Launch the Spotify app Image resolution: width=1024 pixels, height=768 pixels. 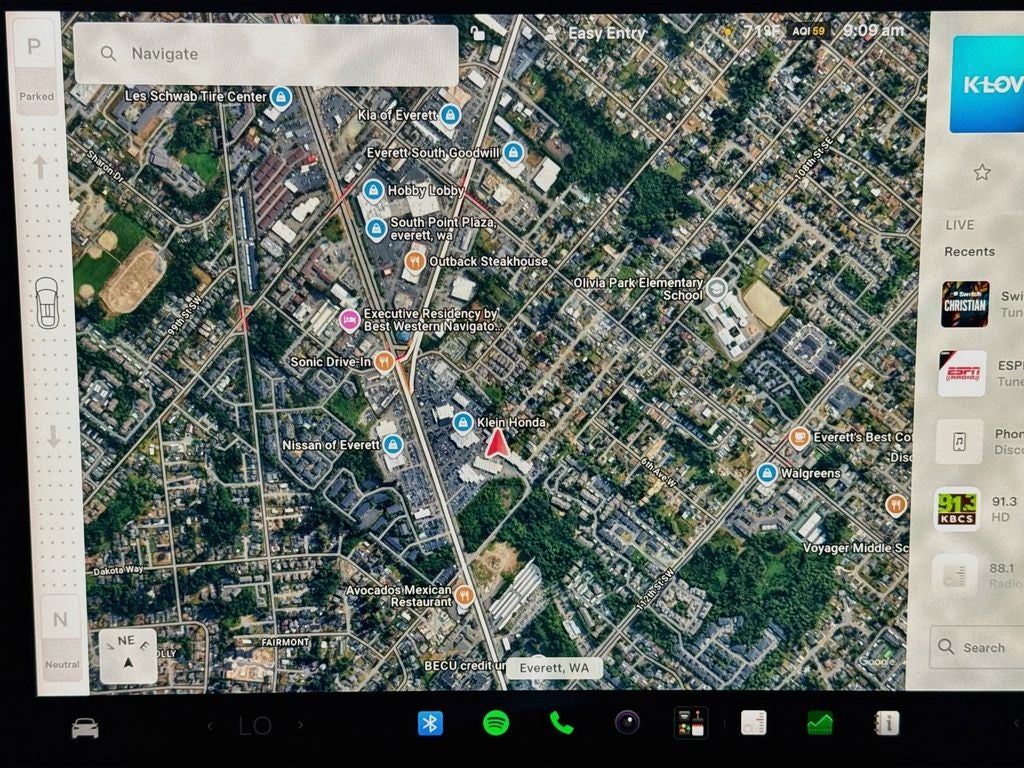(496, 724)
